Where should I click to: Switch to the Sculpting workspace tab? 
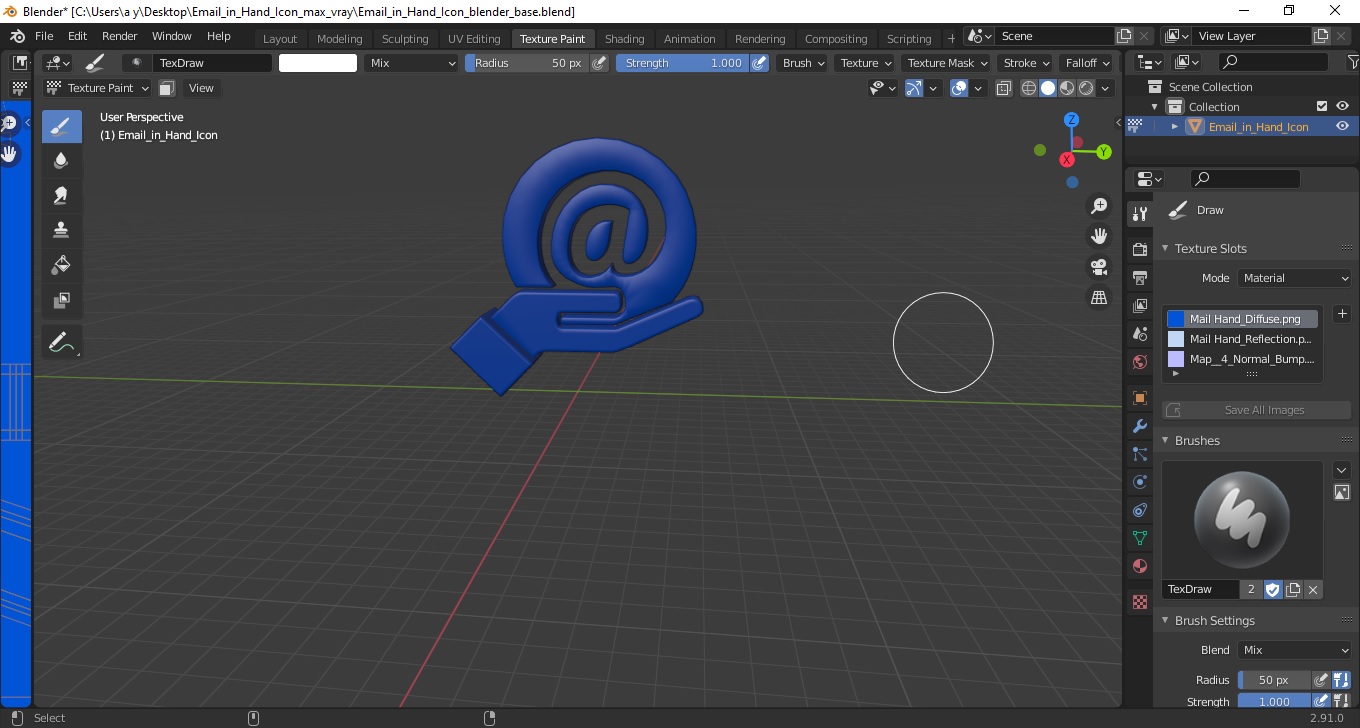(405, 39)
